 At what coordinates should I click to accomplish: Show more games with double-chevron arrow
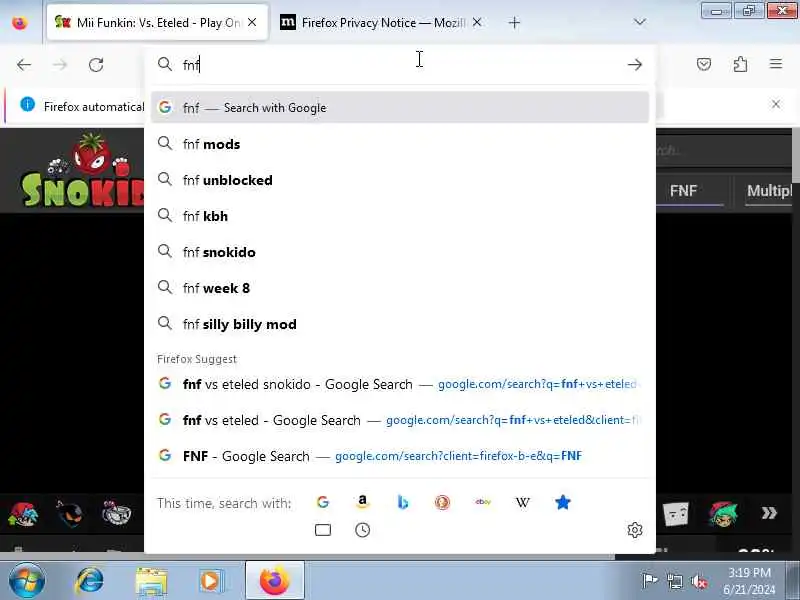tap(769, 513)
